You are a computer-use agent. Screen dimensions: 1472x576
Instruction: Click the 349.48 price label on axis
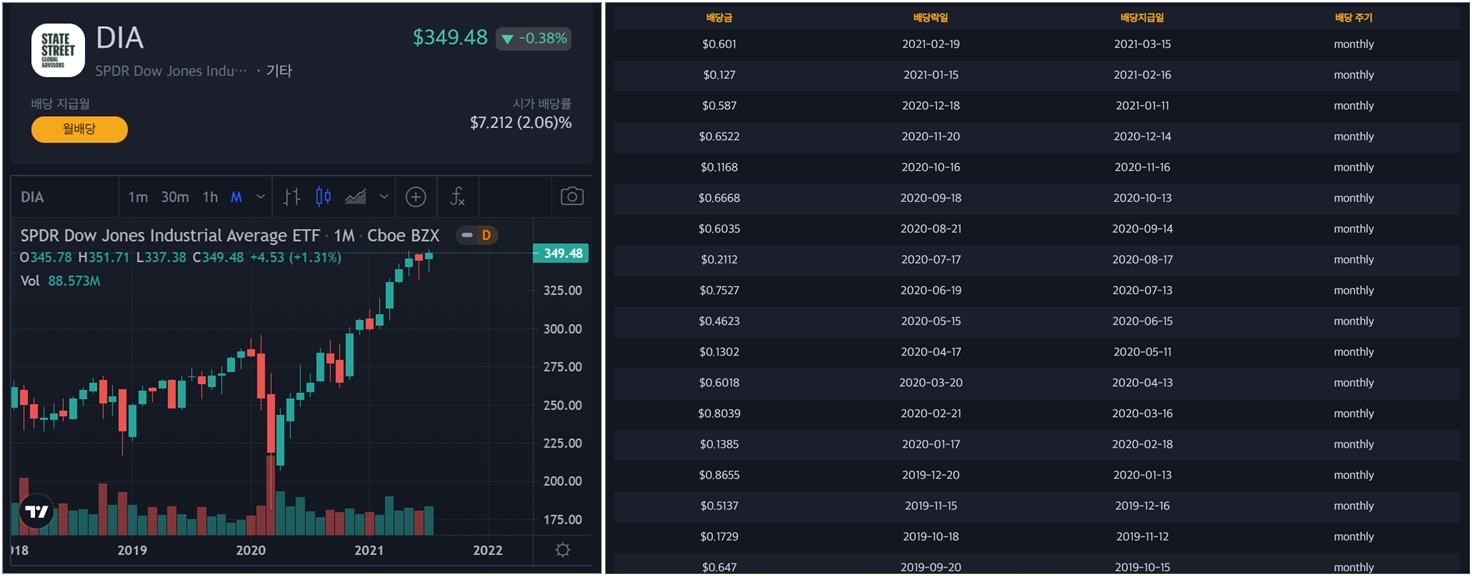561,253
